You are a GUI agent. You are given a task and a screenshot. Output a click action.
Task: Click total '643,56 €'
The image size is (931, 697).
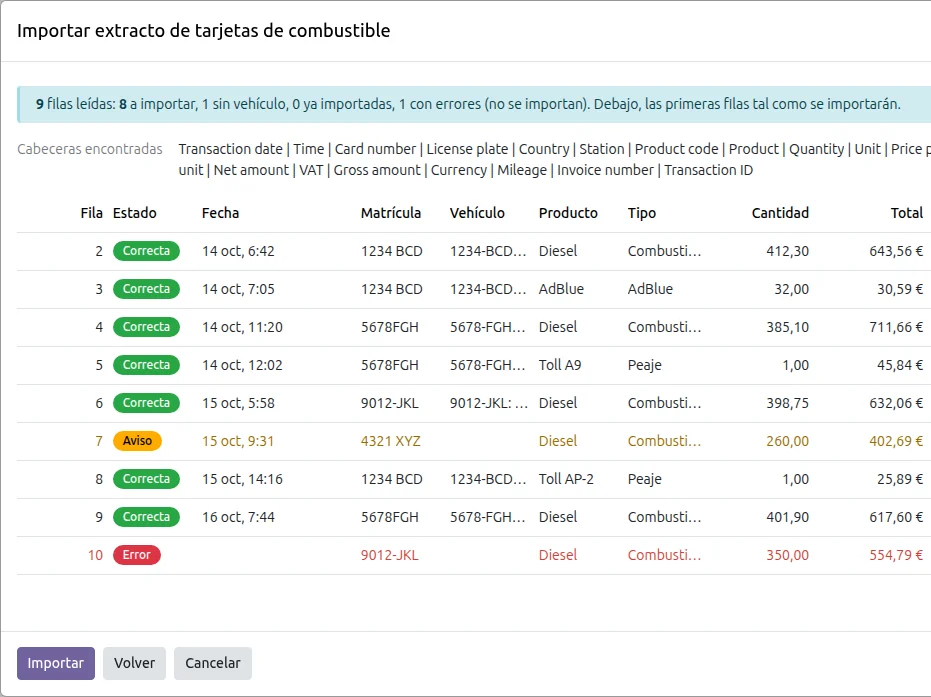pos(896,251)
